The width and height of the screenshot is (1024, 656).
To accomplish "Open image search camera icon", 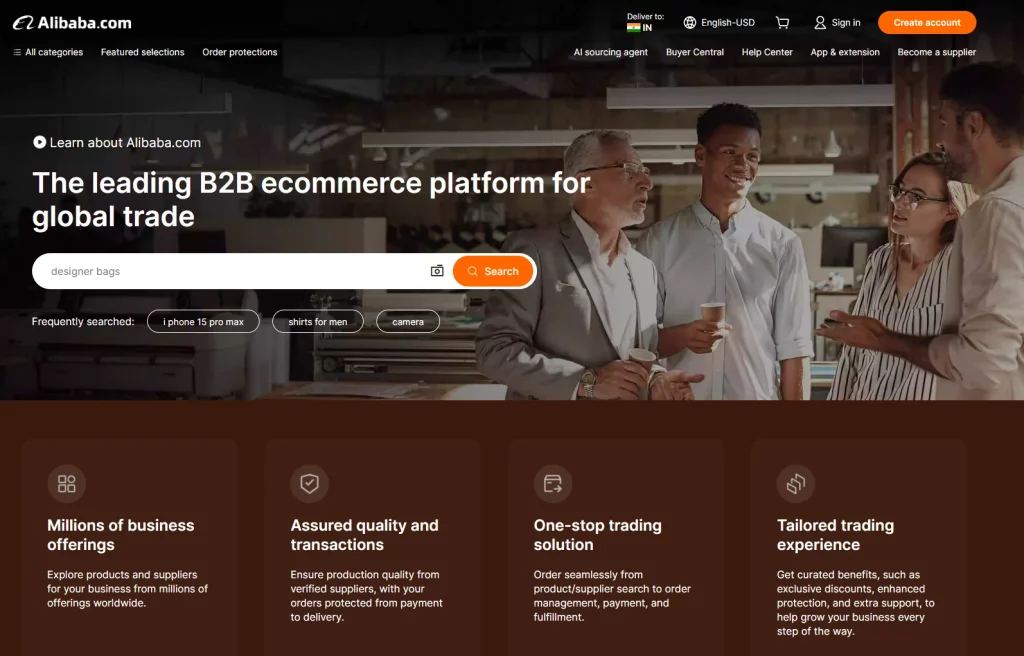I will [x=437, y=271].
